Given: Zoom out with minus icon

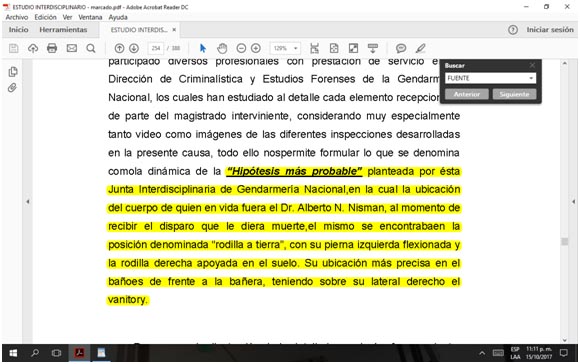Looking at the screenshot, I should [x=241, y=48].
